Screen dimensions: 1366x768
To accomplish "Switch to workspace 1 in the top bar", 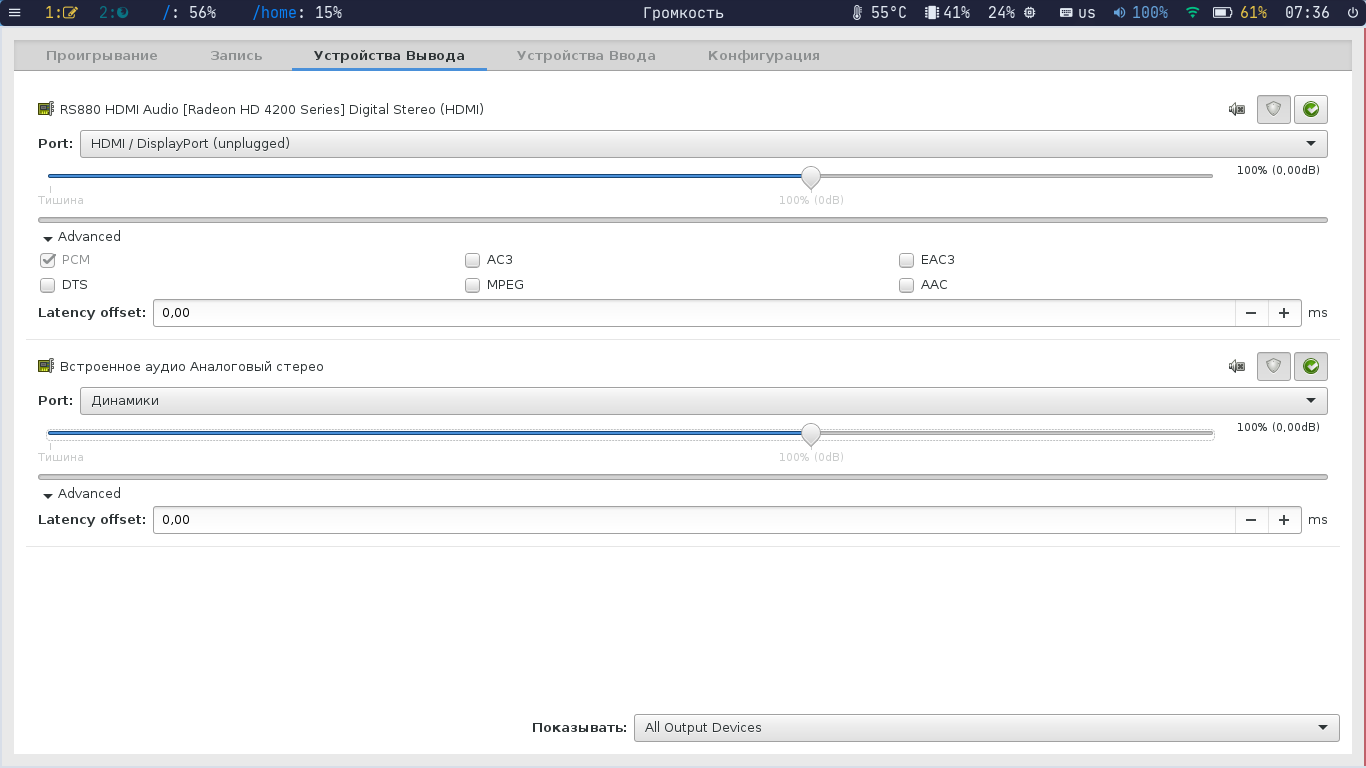I will (x=61, y=13).
